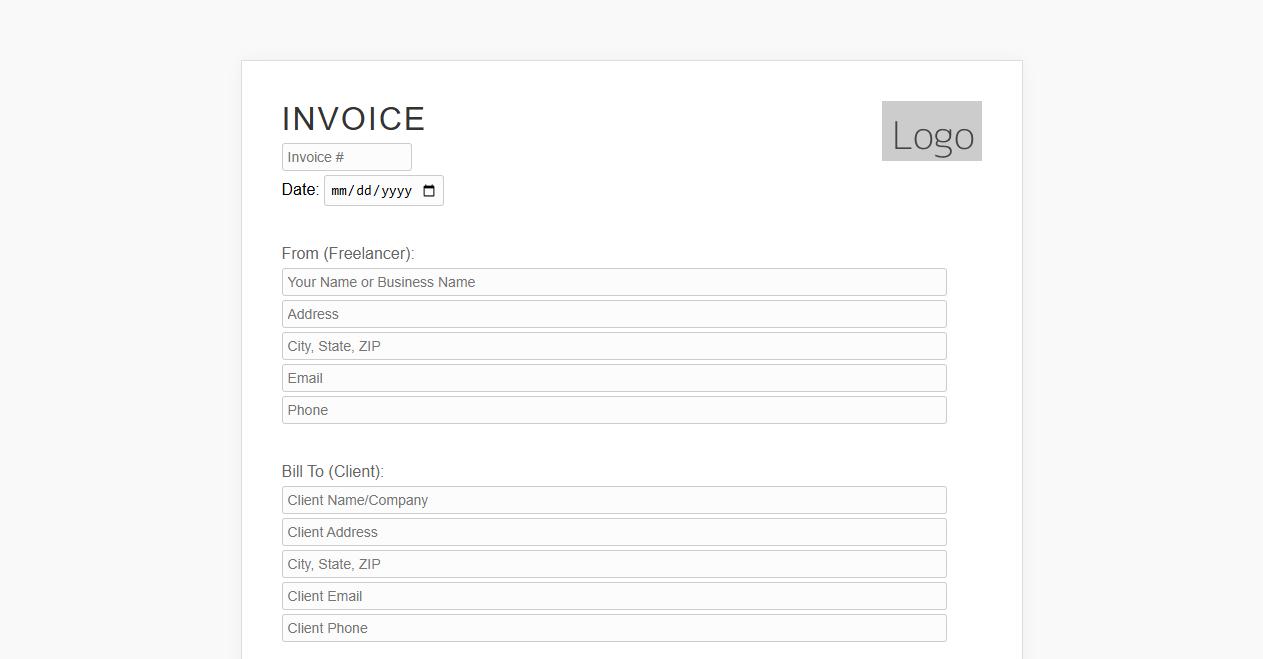
Task: Click the year segment of the date field
Action: [x=397, y=190]
